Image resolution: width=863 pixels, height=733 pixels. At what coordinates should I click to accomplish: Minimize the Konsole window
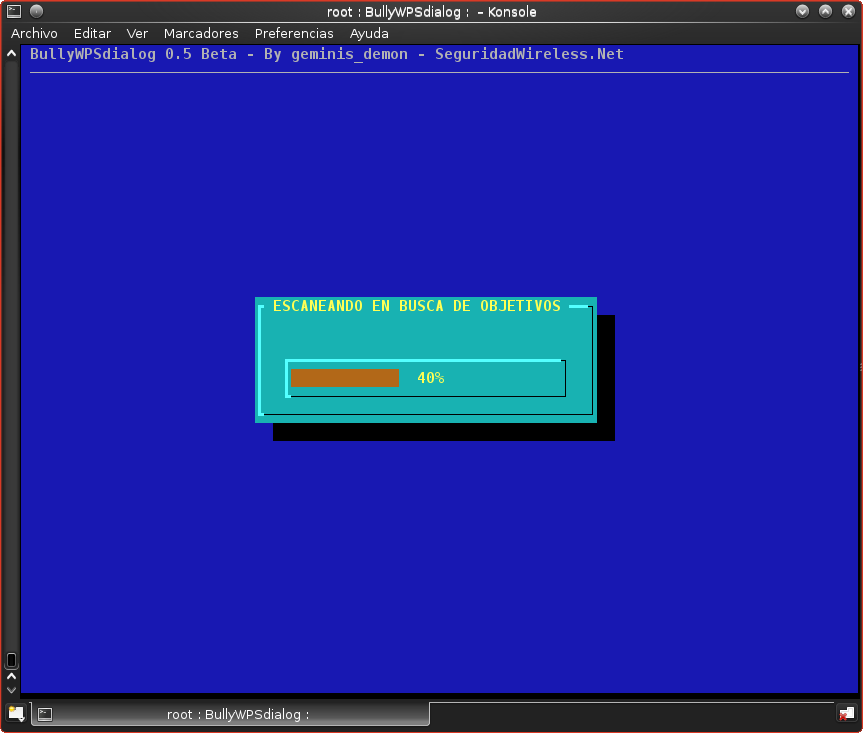[x=803, y=11]
